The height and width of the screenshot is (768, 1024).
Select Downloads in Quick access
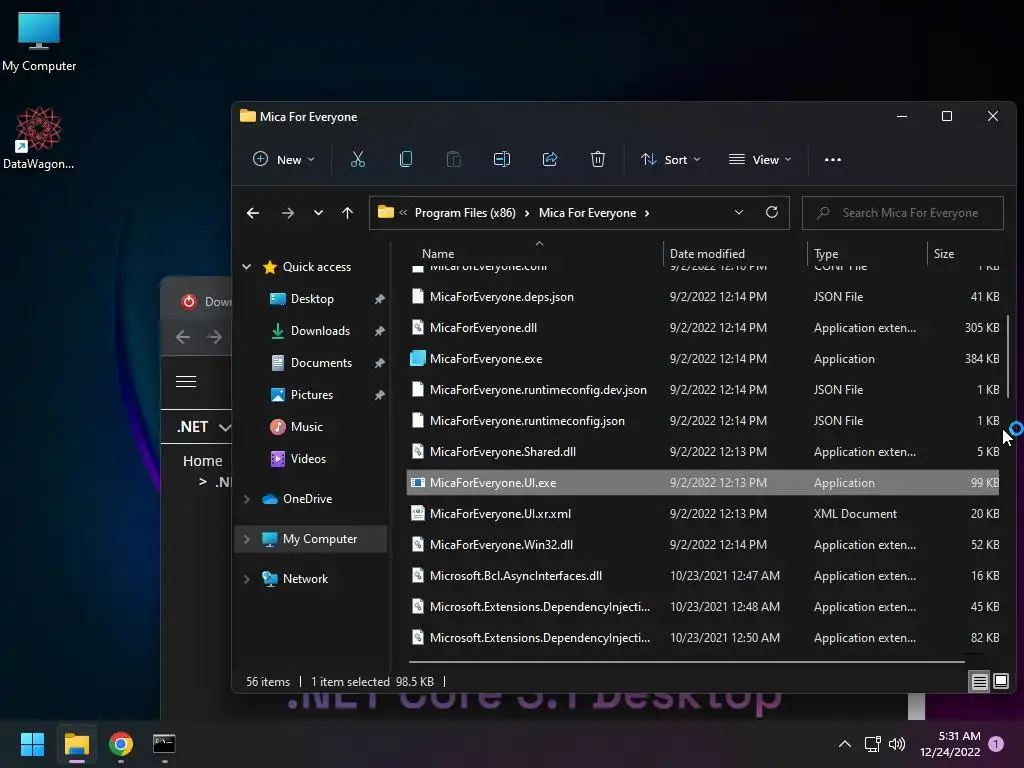click(x=320, y=331)
